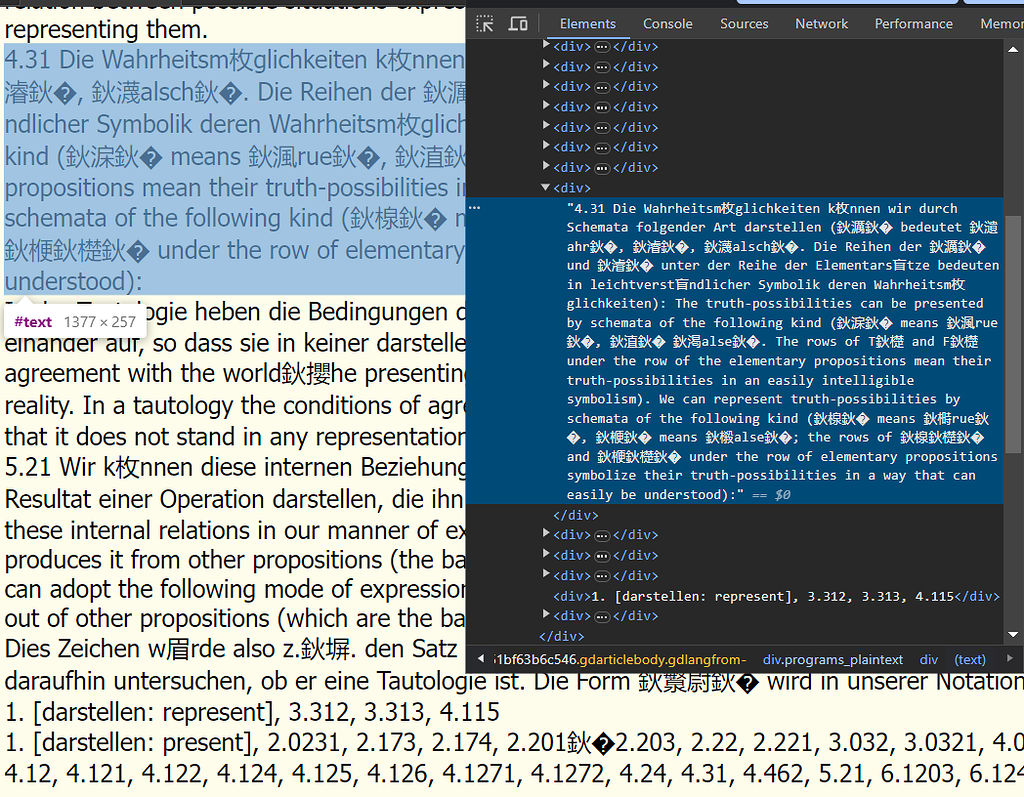The height and width of the screenshot is (797, 1024).
Task: Collapse the expanded div containing the 4.31 text
Action: click(546, 187)
